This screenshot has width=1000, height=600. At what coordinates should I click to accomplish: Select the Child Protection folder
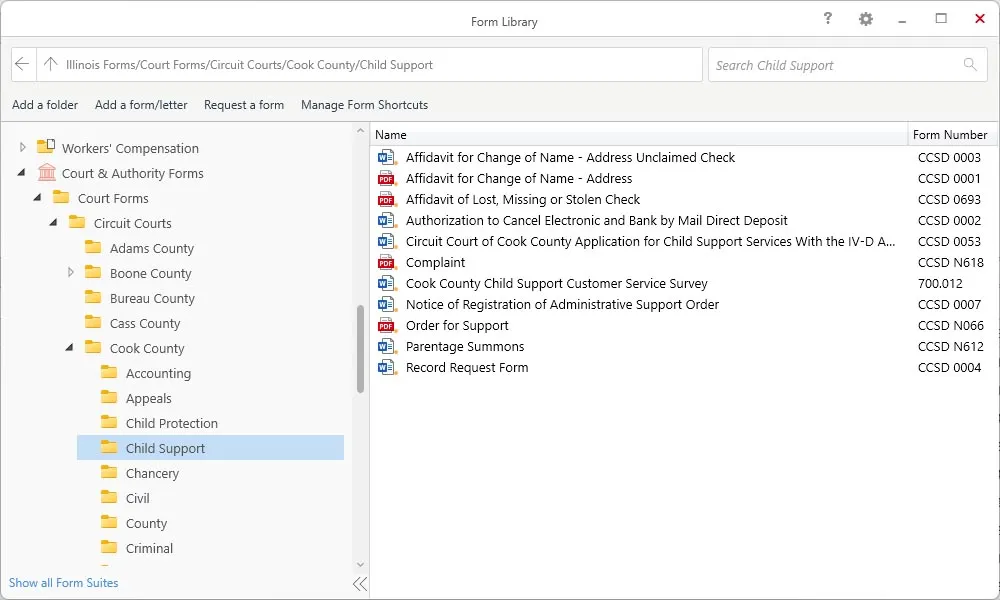[172, 423]
